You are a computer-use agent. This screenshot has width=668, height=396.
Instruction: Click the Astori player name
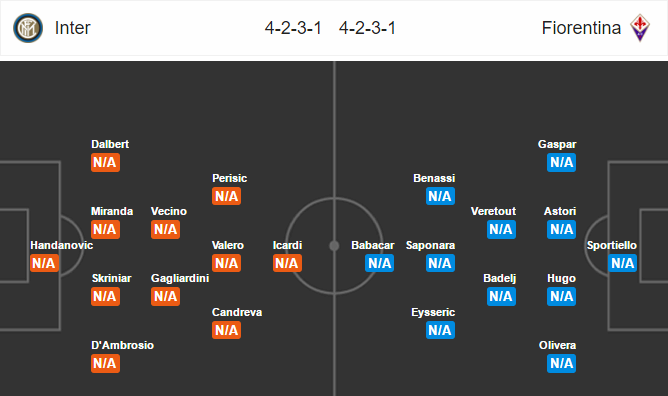pyautogui.click(x=560, y=211)
